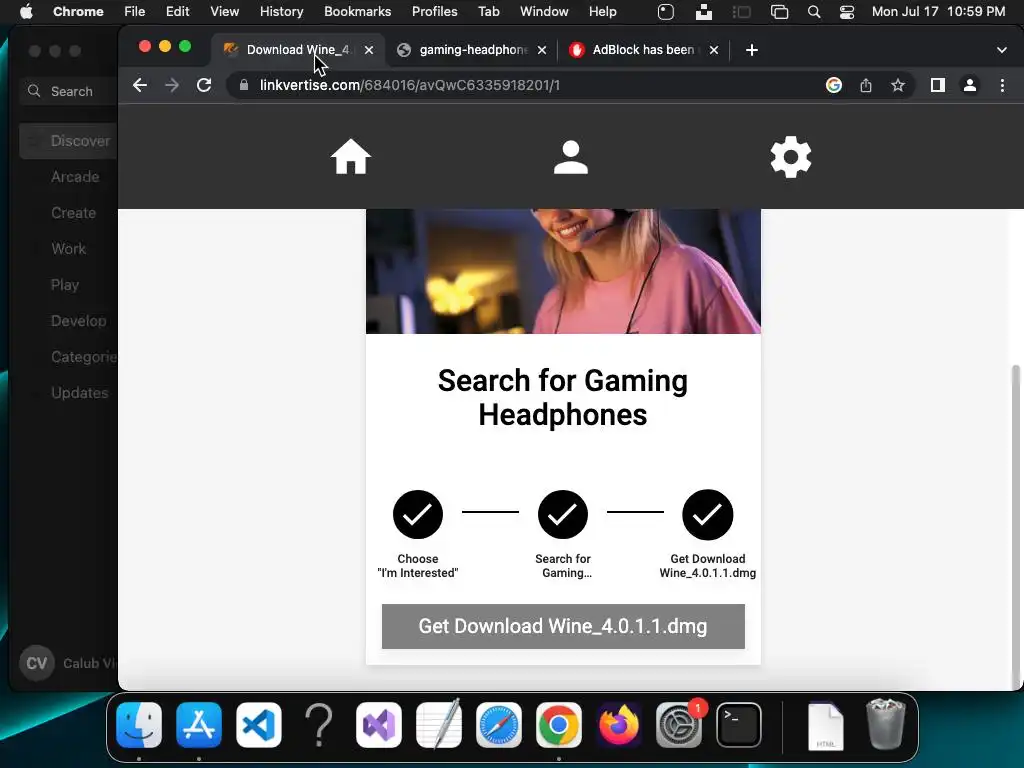Open Control Center in the menu bar

(x=847, y=12)
